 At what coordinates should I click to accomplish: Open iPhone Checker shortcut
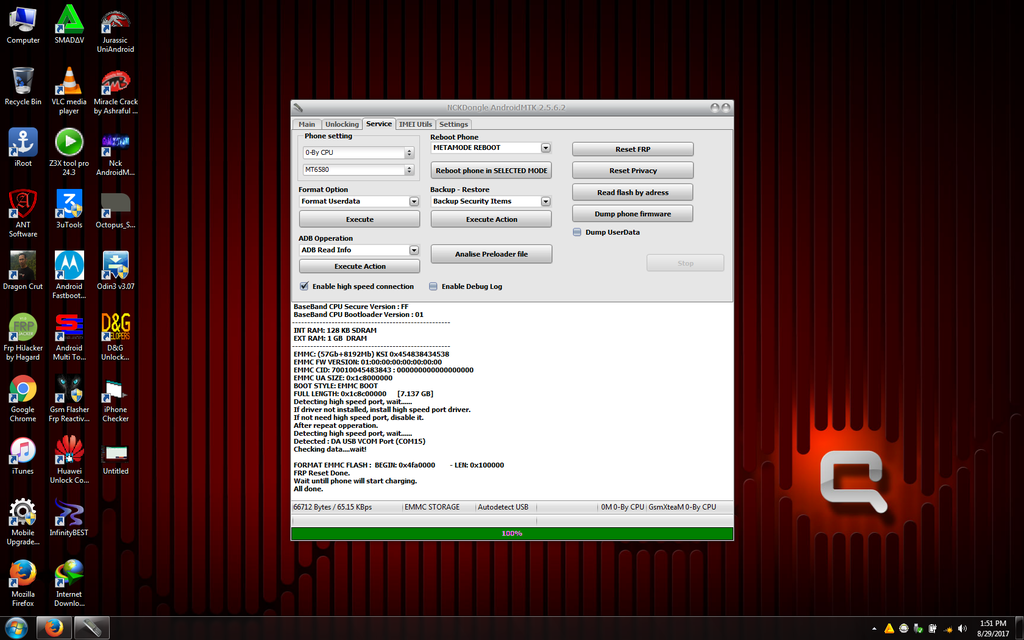116,398
